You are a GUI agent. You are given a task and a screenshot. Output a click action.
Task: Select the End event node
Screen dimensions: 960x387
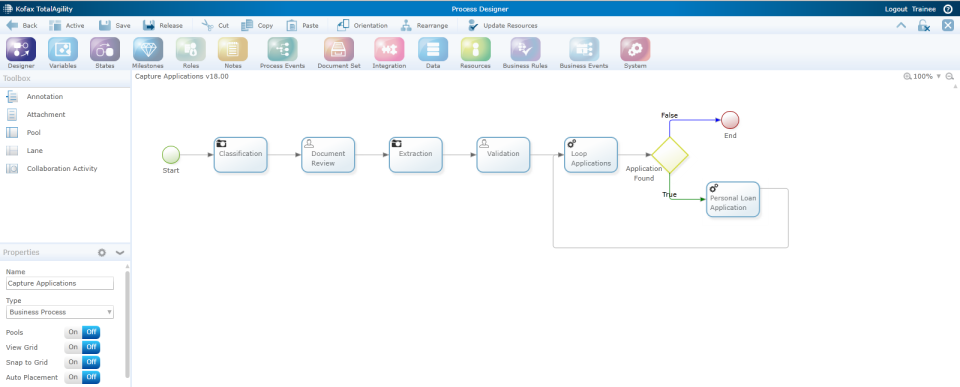point(730,119)
